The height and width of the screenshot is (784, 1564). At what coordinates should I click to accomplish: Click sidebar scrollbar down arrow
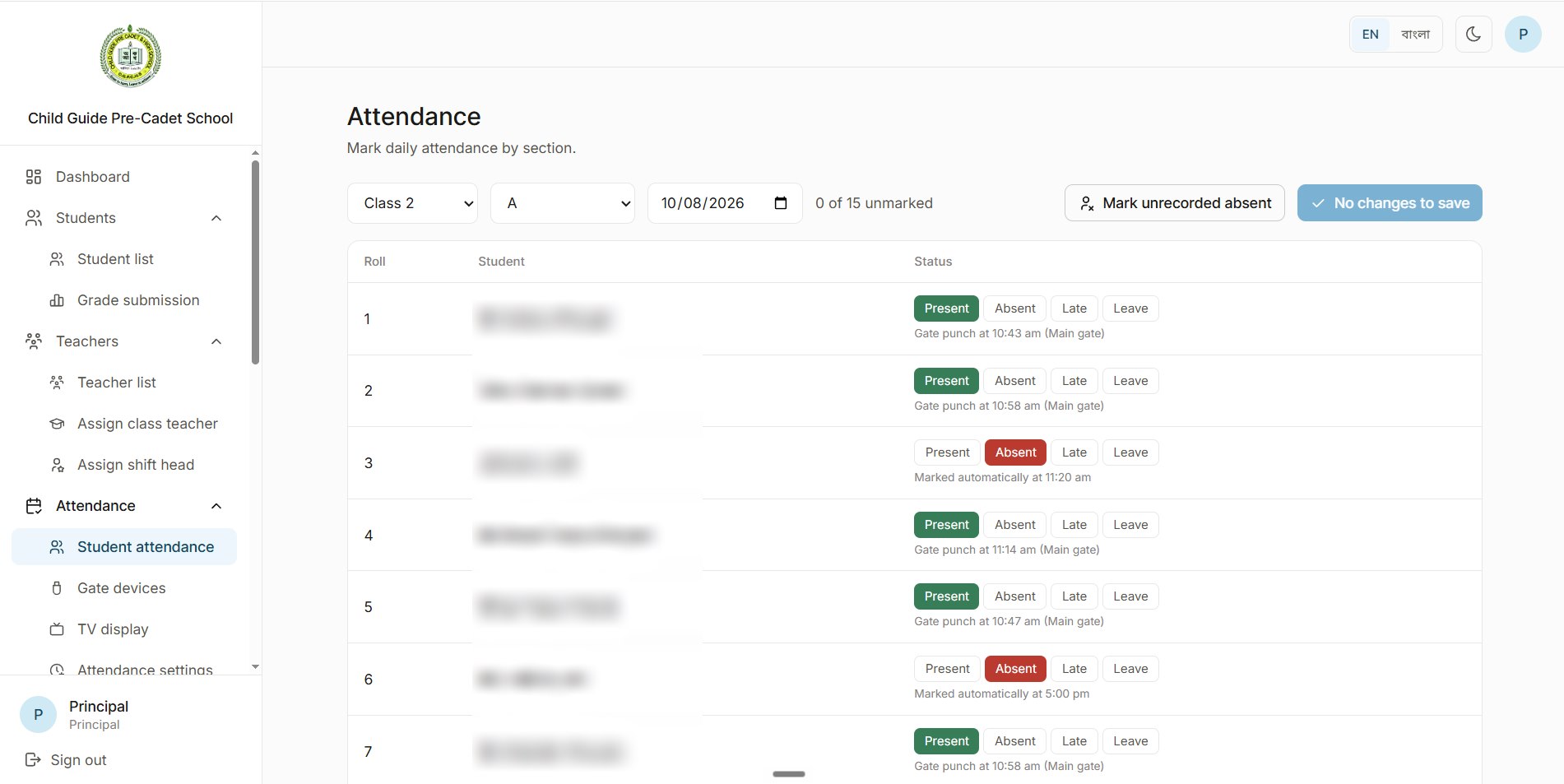tap(255, 667)
